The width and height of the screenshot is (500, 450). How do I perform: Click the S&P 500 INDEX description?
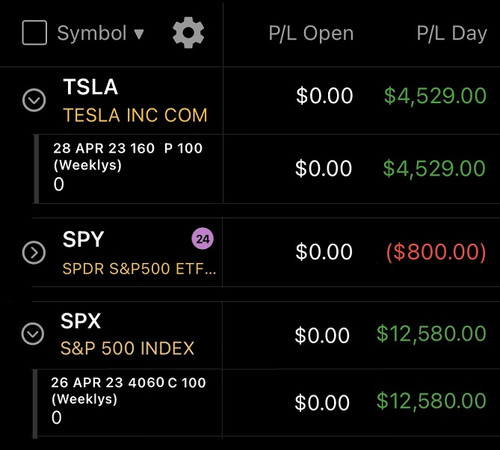click(127, 348)
